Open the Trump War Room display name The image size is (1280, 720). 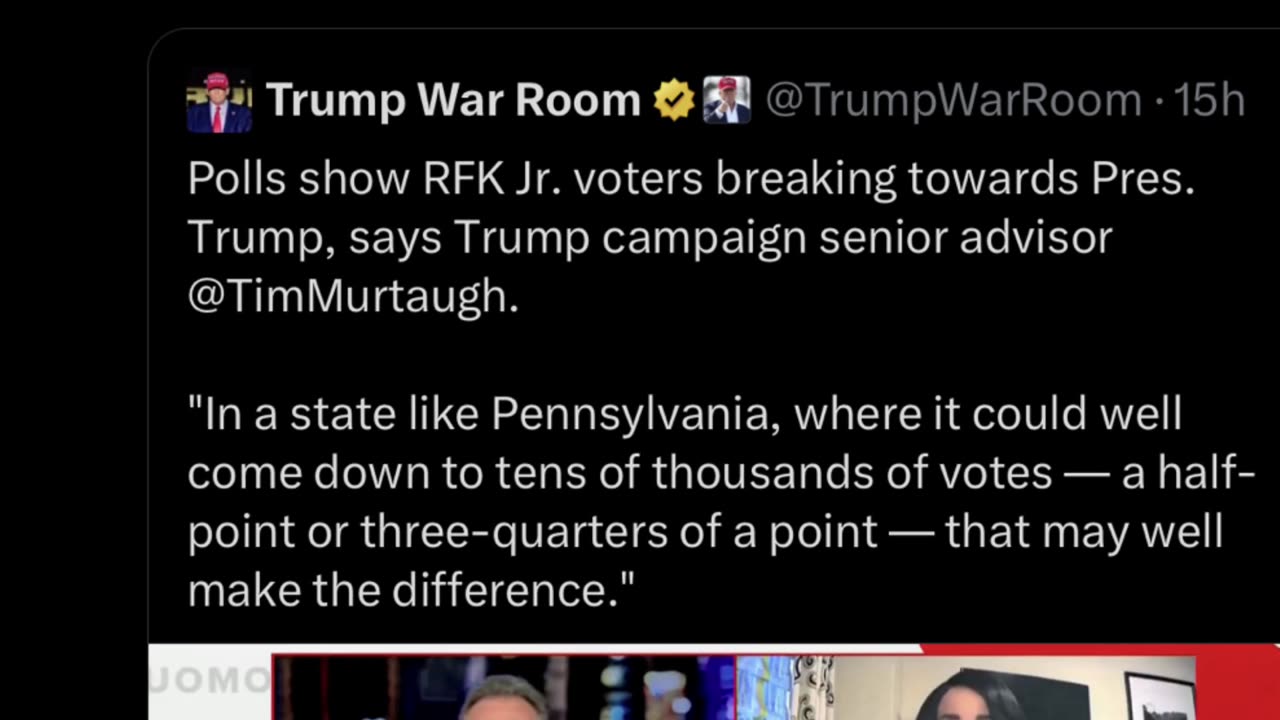(x=453, y=101)
